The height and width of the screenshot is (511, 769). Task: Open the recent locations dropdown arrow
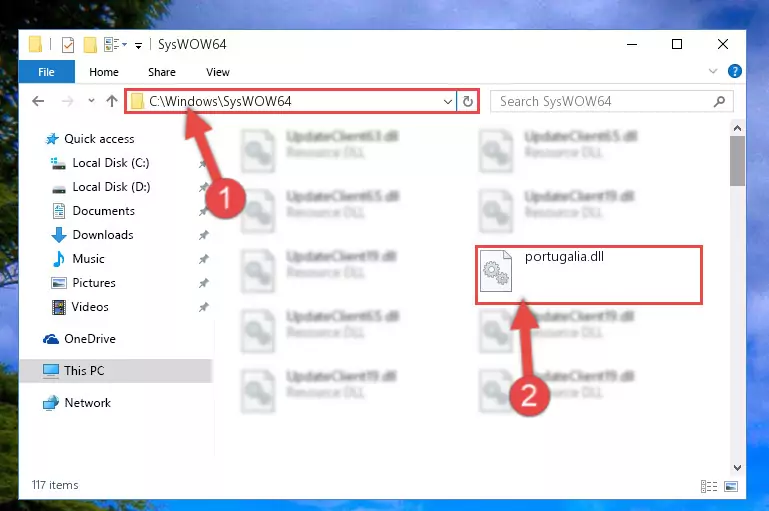coord(91,101)
